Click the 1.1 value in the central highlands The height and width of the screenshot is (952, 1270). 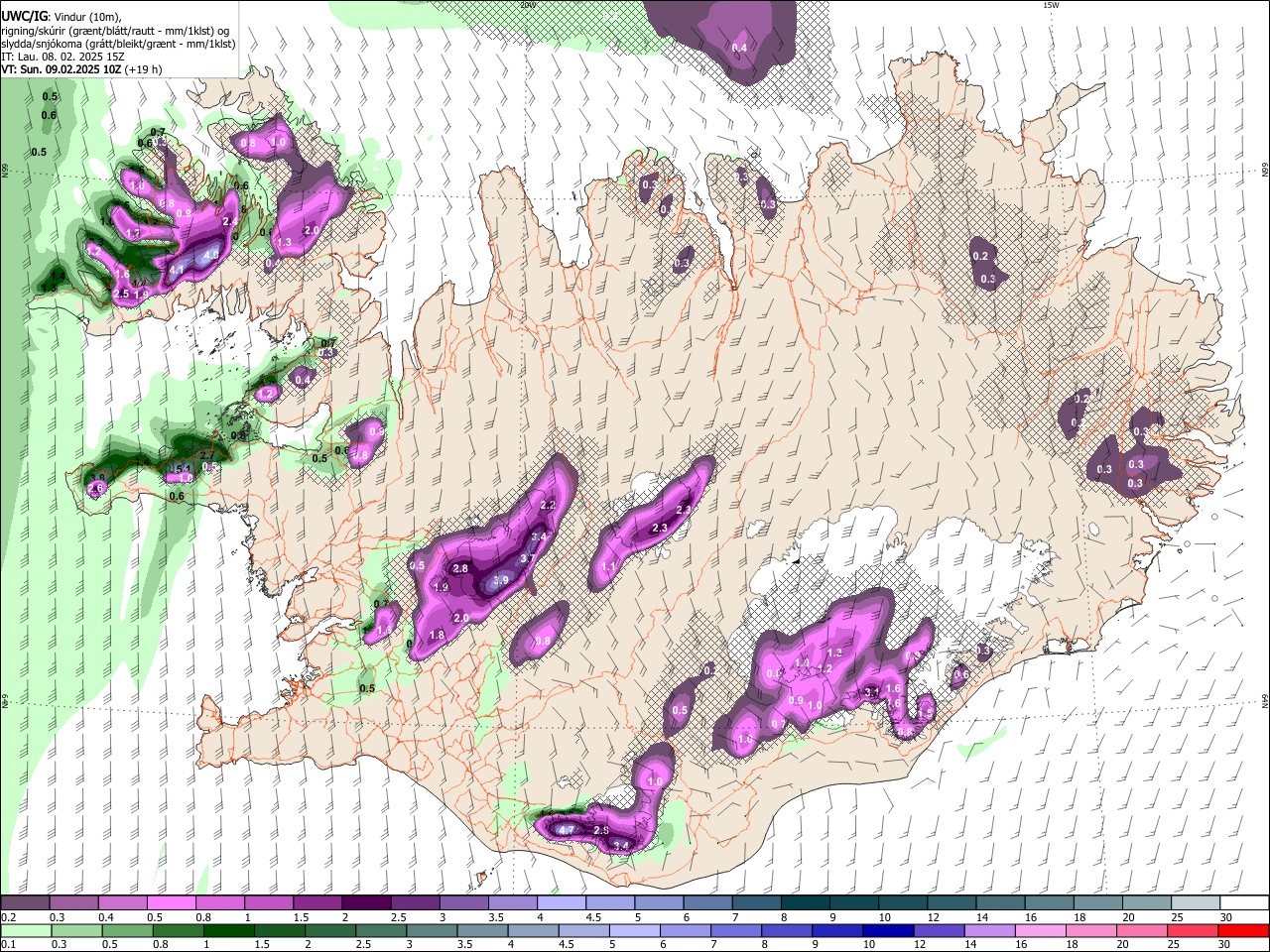pyautogui.click(x=609, y=567)
